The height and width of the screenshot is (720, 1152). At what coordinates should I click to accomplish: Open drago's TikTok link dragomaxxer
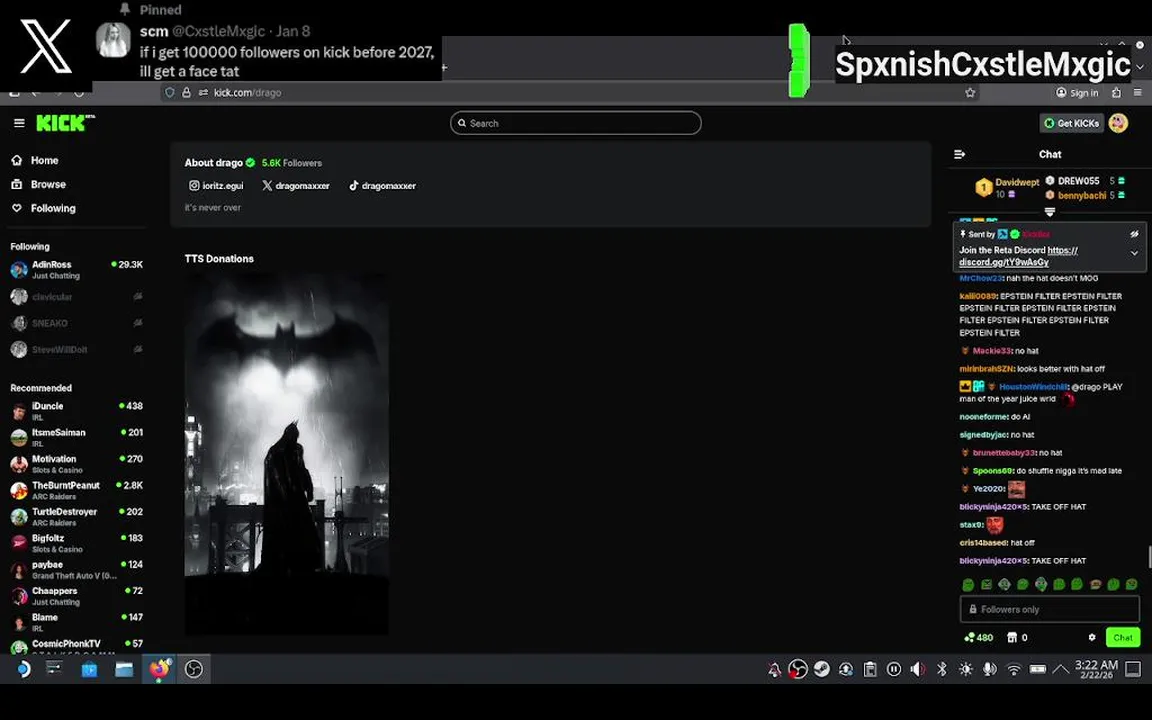click(x=382, y=186)
